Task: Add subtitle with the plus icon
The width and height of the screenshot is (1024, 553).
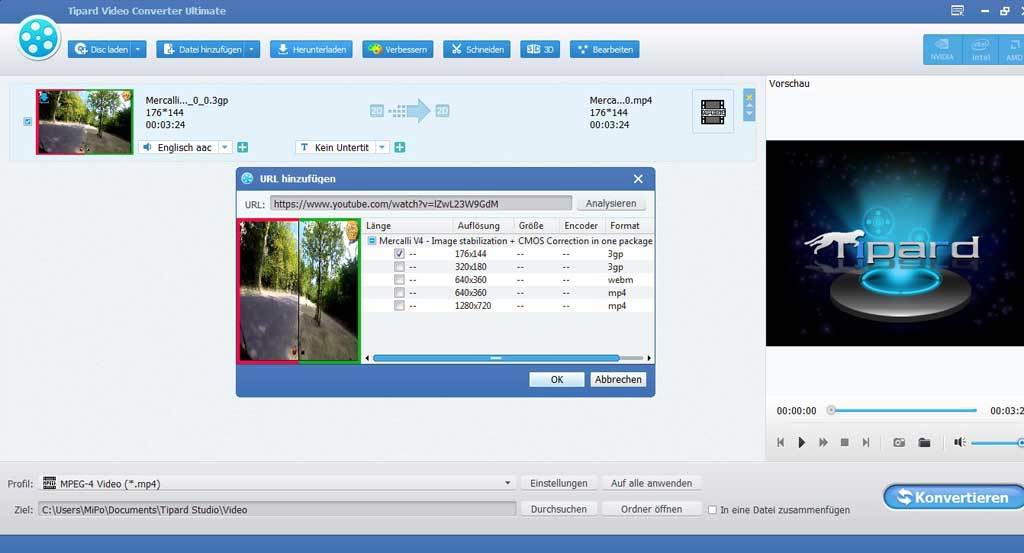Action: (400, 148)
